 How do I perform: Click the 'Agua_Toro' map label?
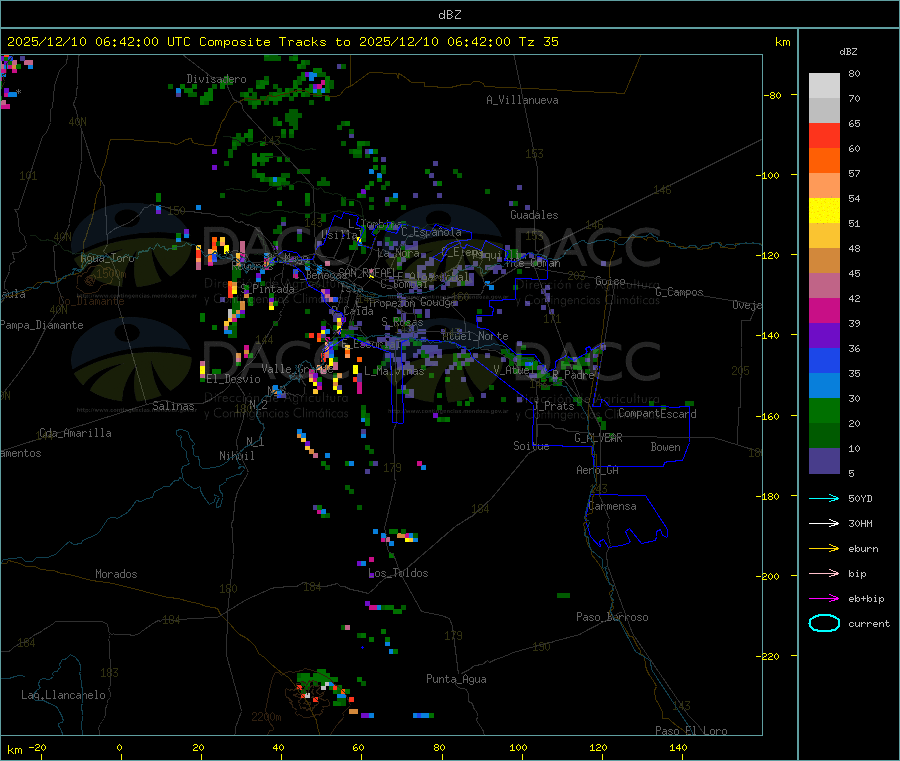107,258
